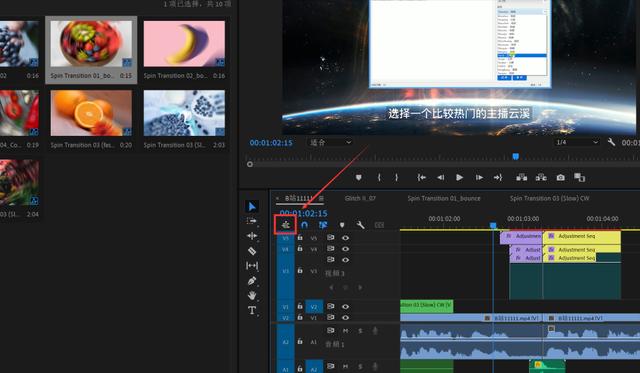
Task: Toggle the lock on track V4
Action: (300, 249)
